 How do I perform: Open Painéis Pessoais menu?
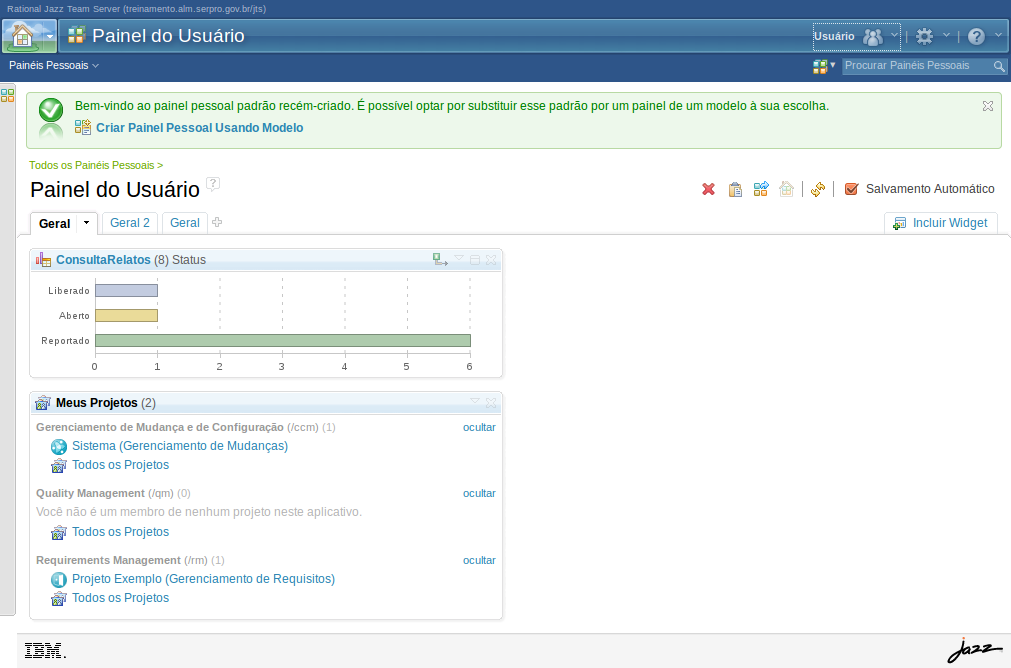[x=54, y=65]
